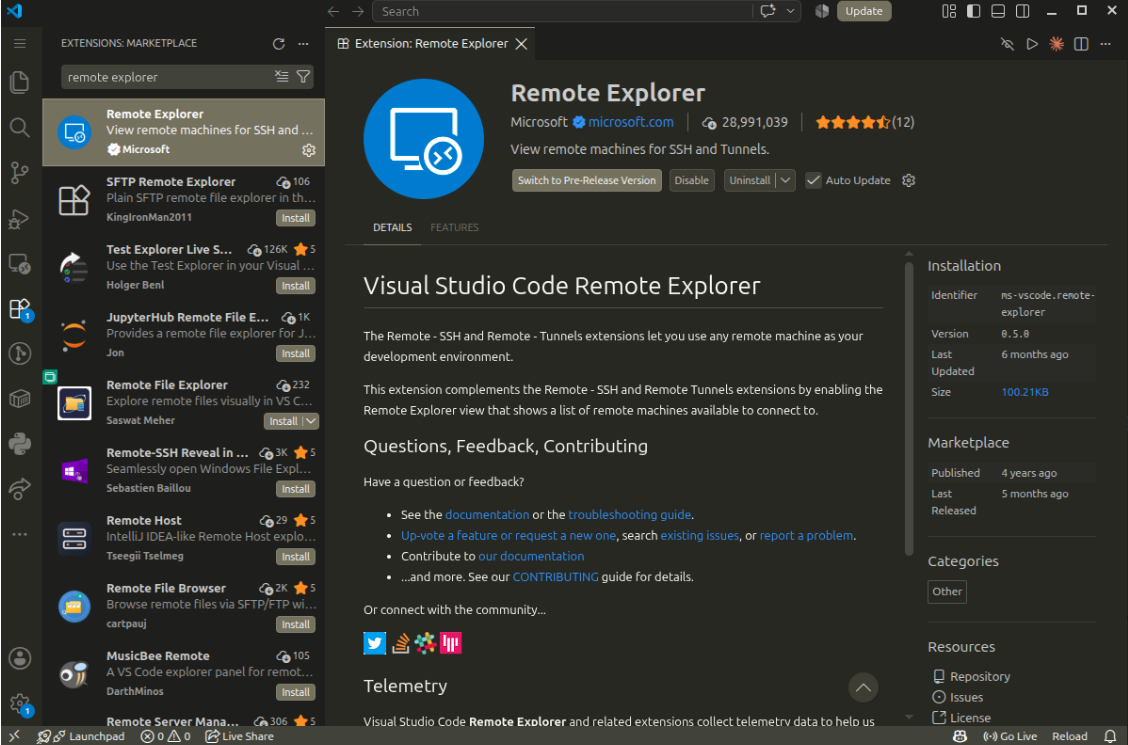Show additional views ellipsis in activity bar

click(x=19, y=534)
